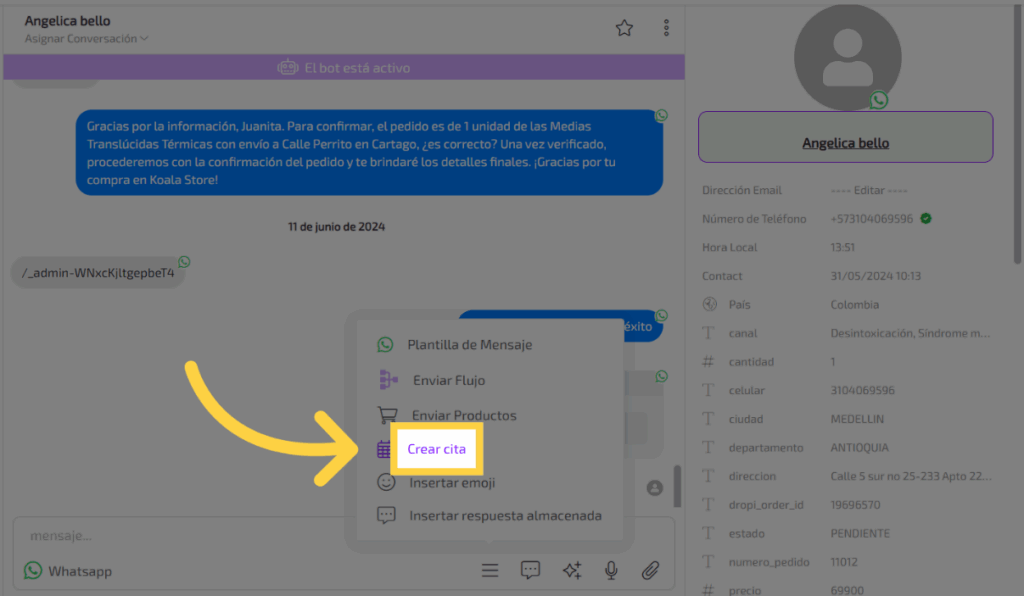Open the three-dot conversation options menu
Image resolution: width=1024 pixels, height=596 pixels.
(667, 28)
